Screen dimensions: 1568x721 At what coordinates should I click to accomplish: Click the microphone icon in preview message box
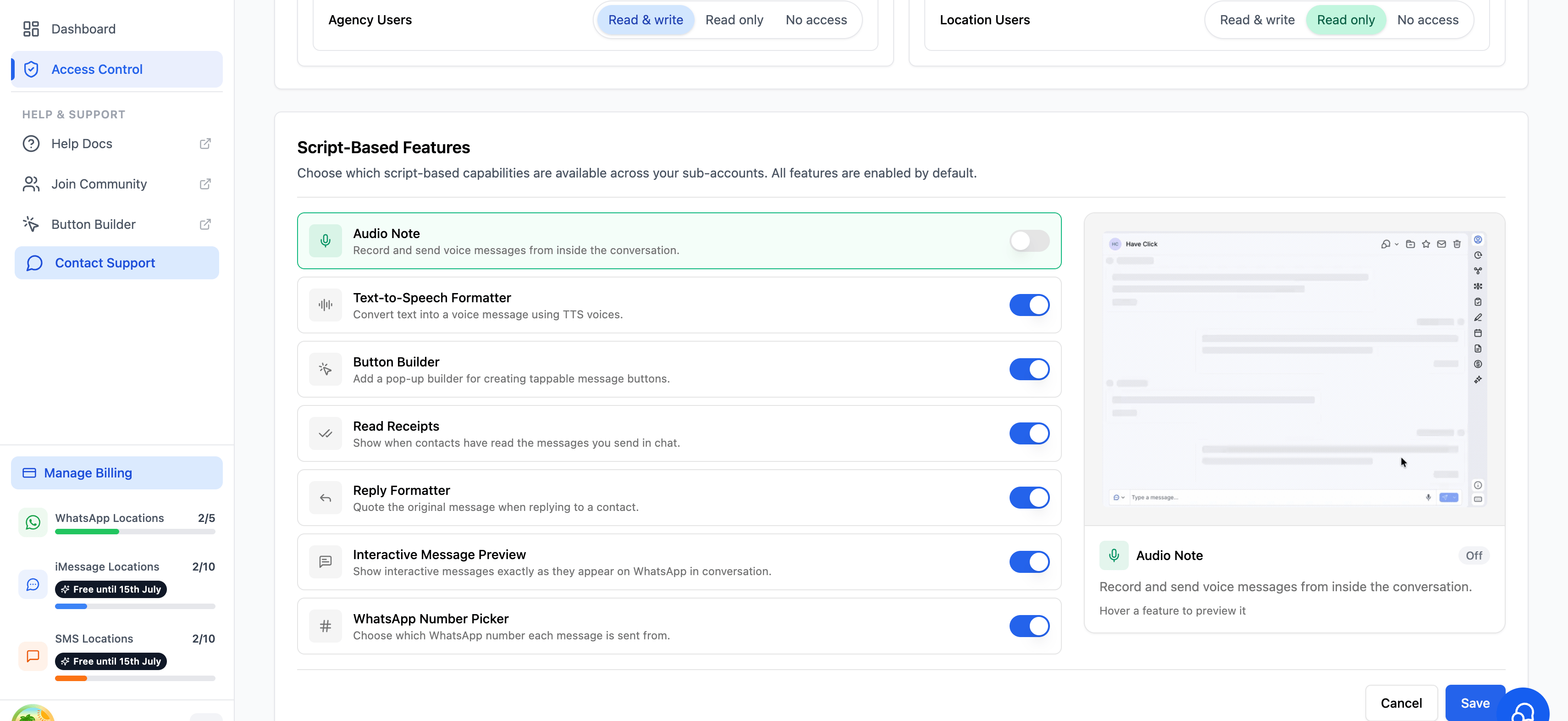click(x=1428, y=498)
